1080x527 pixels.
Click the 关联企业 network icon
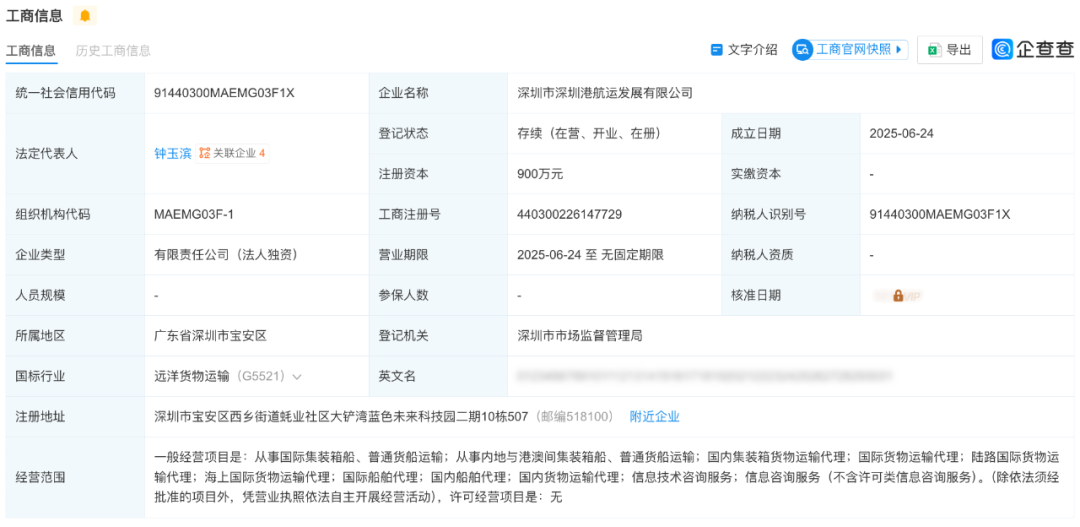pos(205,154)
